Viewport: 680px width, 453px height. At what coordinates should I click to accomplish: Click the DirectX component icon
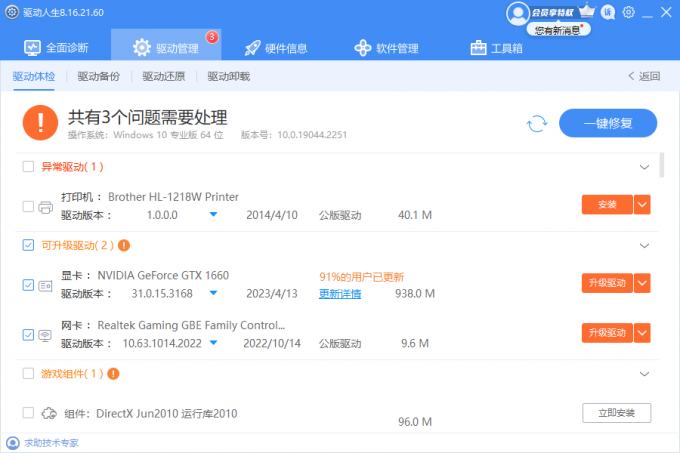click(x=49, y=413)
